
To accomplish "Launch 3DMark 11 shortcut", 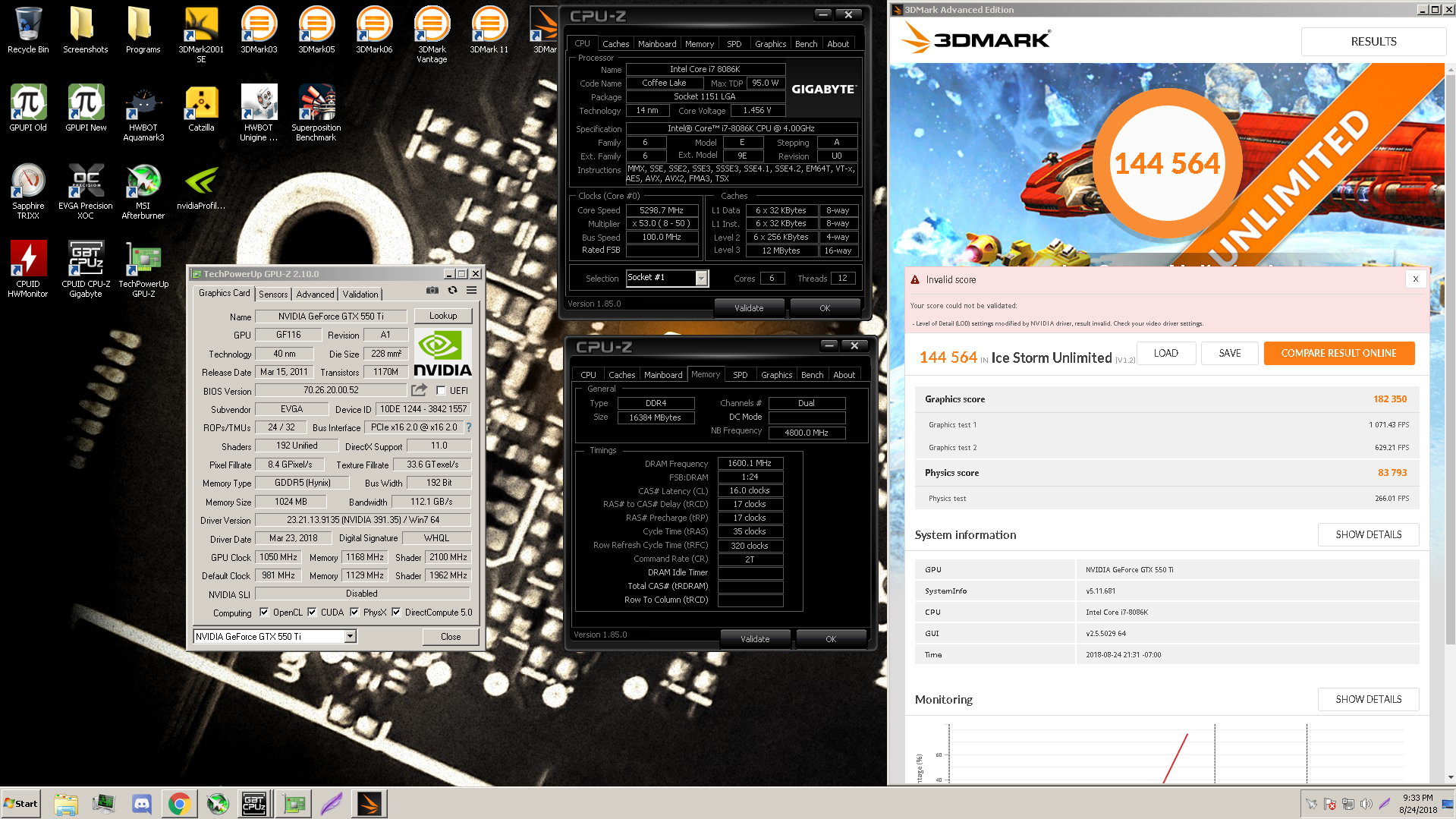I will (x=489, y=30).
